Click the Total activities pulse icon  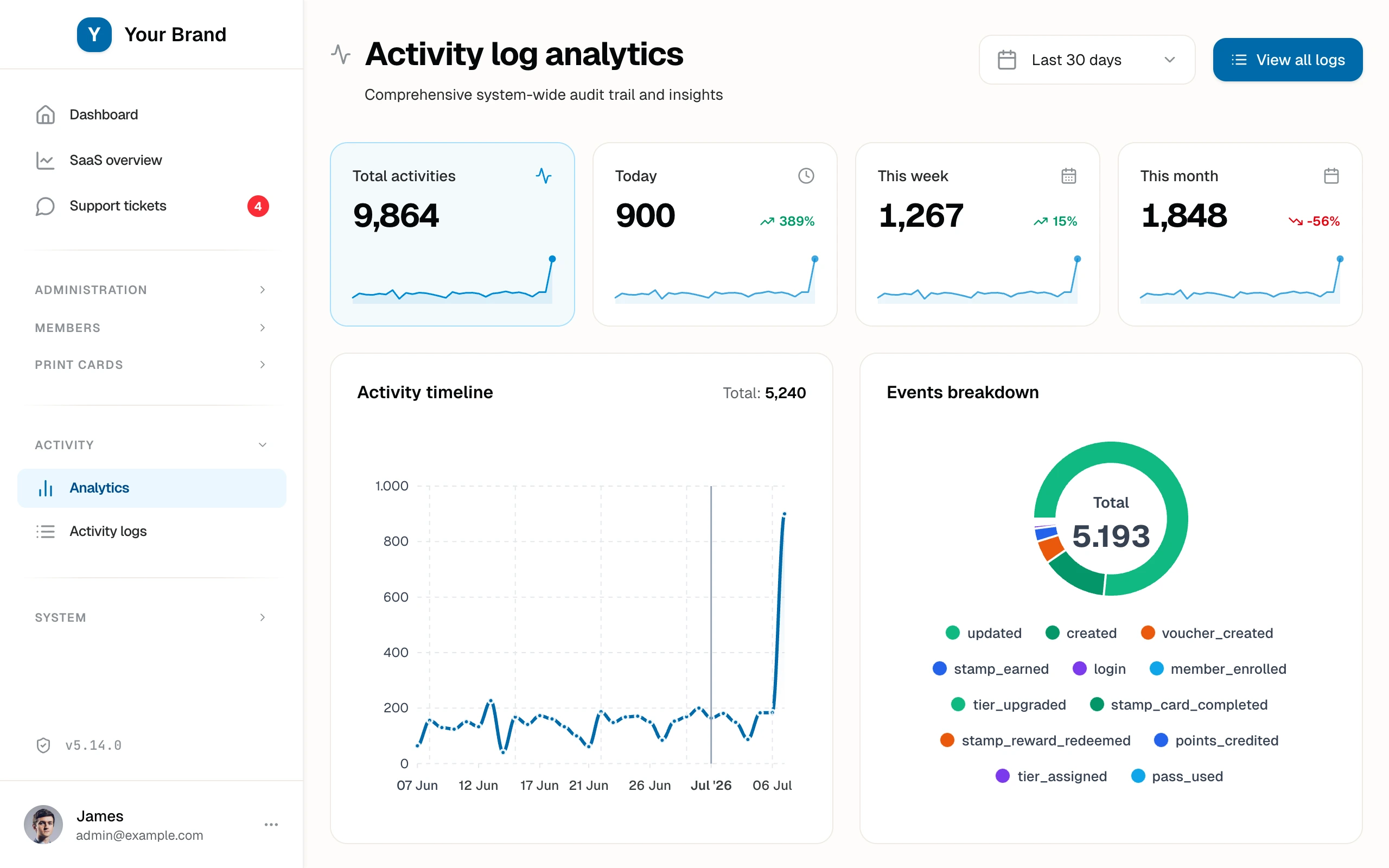[x=544, y=176]
